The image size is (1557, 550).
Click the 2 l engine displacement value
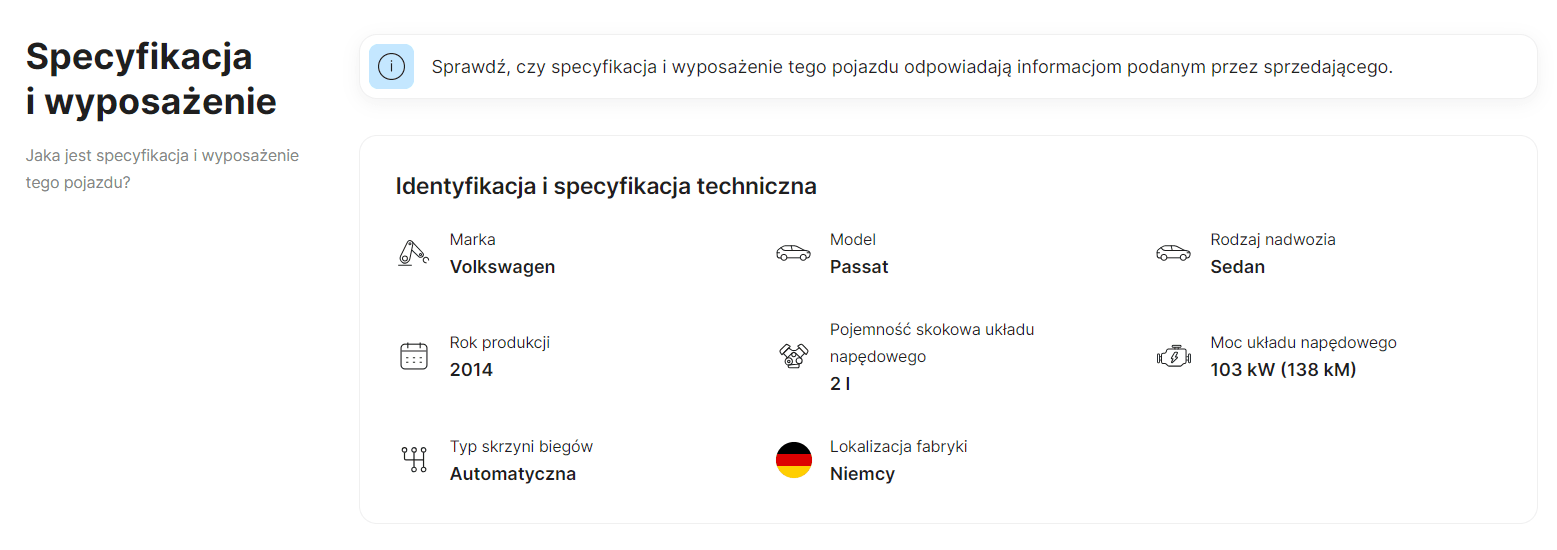pos(840,384)
